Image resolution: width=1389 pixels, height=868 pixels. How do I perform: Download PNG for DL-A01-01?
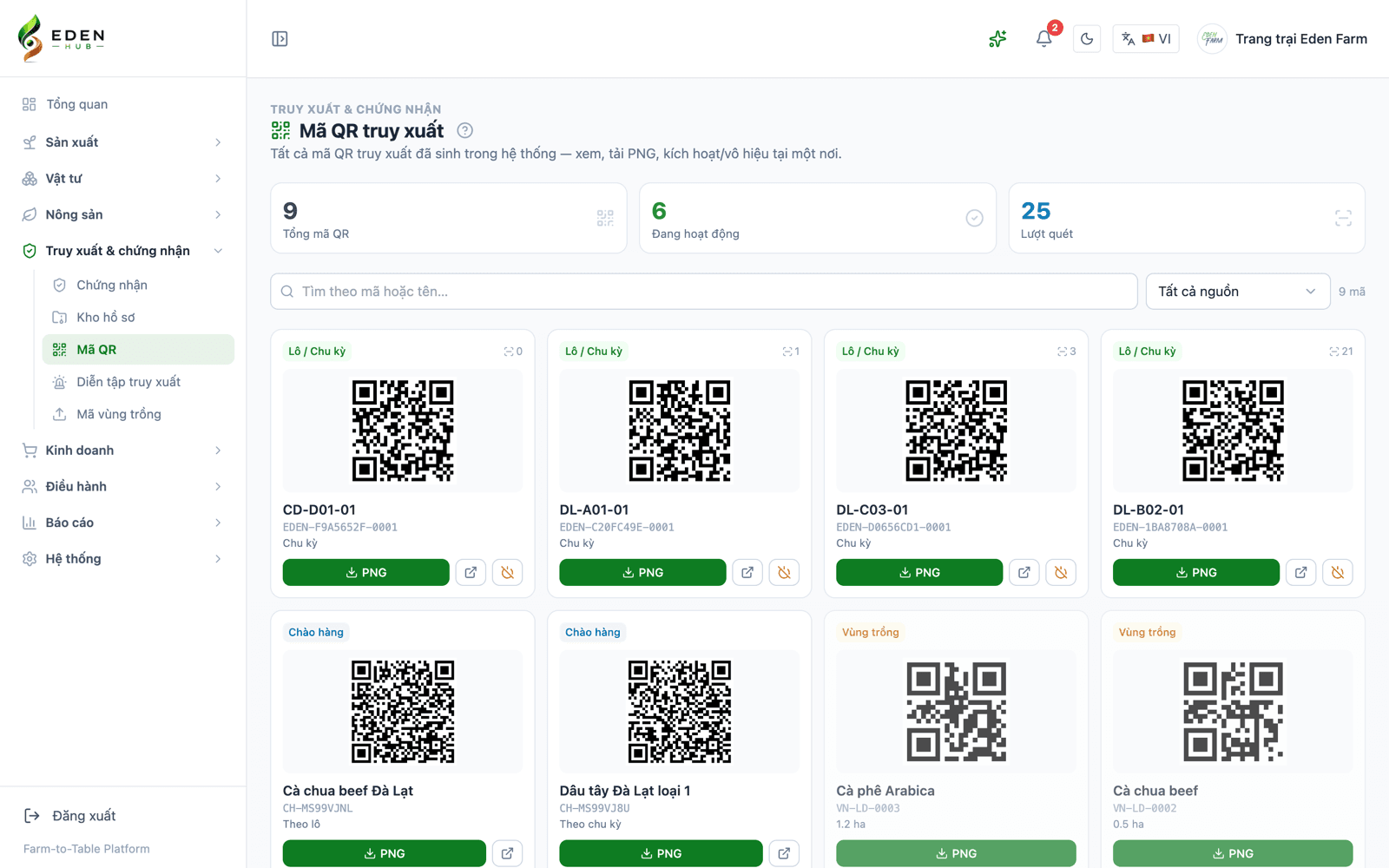click(642, 573)
